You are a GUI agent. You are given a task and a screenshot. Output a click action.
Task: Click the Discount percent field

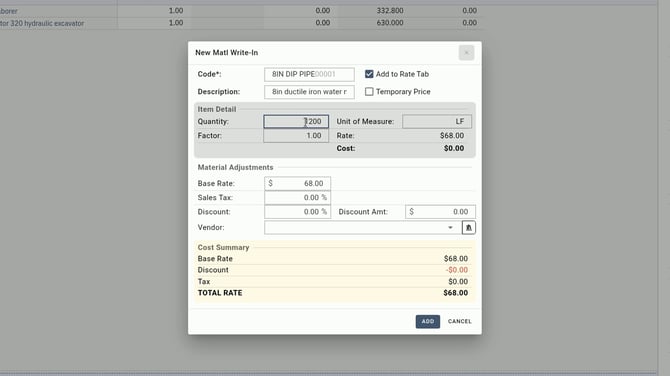click(297, 212)
